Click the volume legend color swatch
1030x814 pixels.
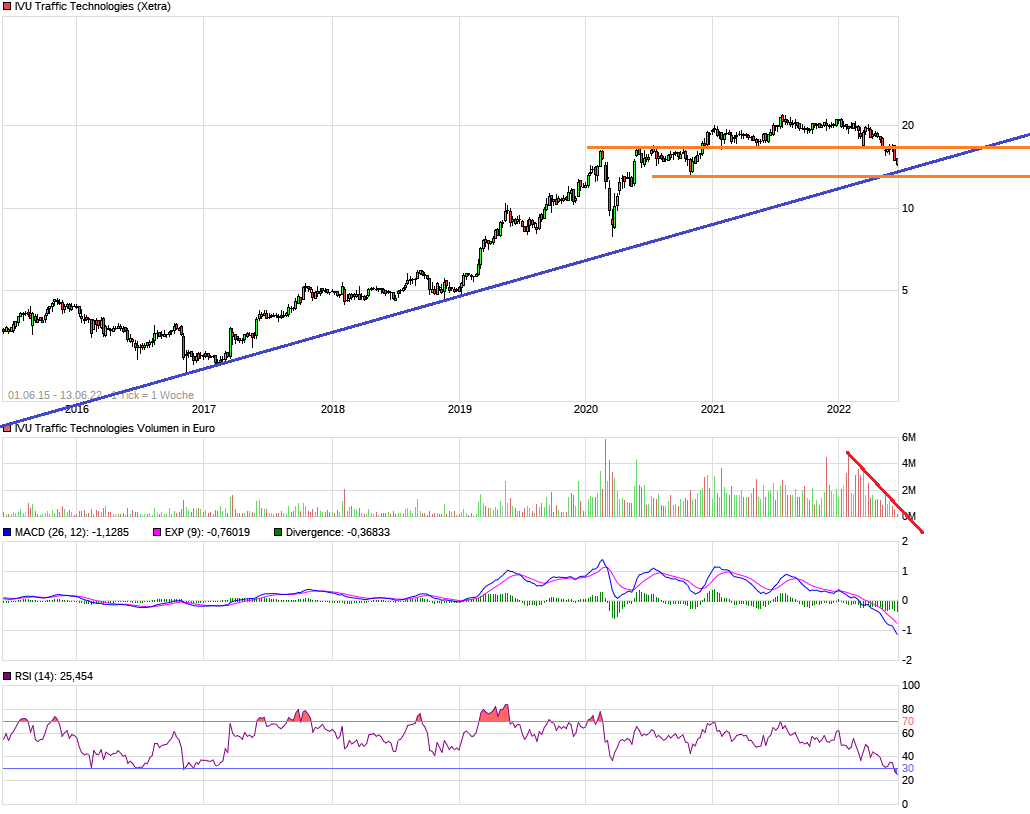click(7, 428)
